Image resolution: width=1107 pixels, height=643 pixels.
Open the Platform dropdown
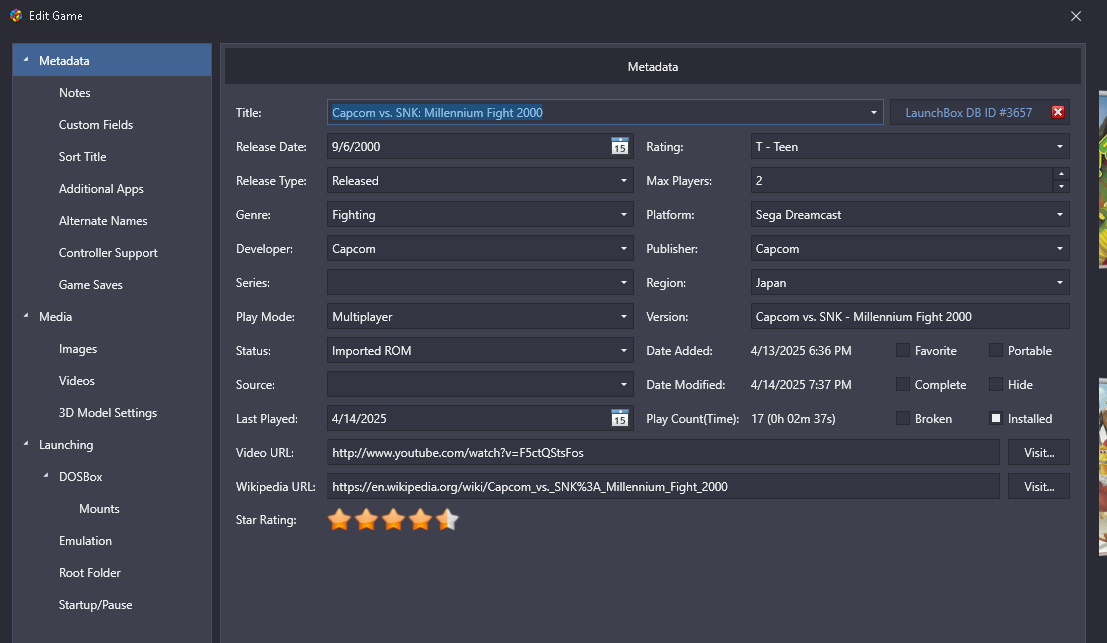[910, 215]
